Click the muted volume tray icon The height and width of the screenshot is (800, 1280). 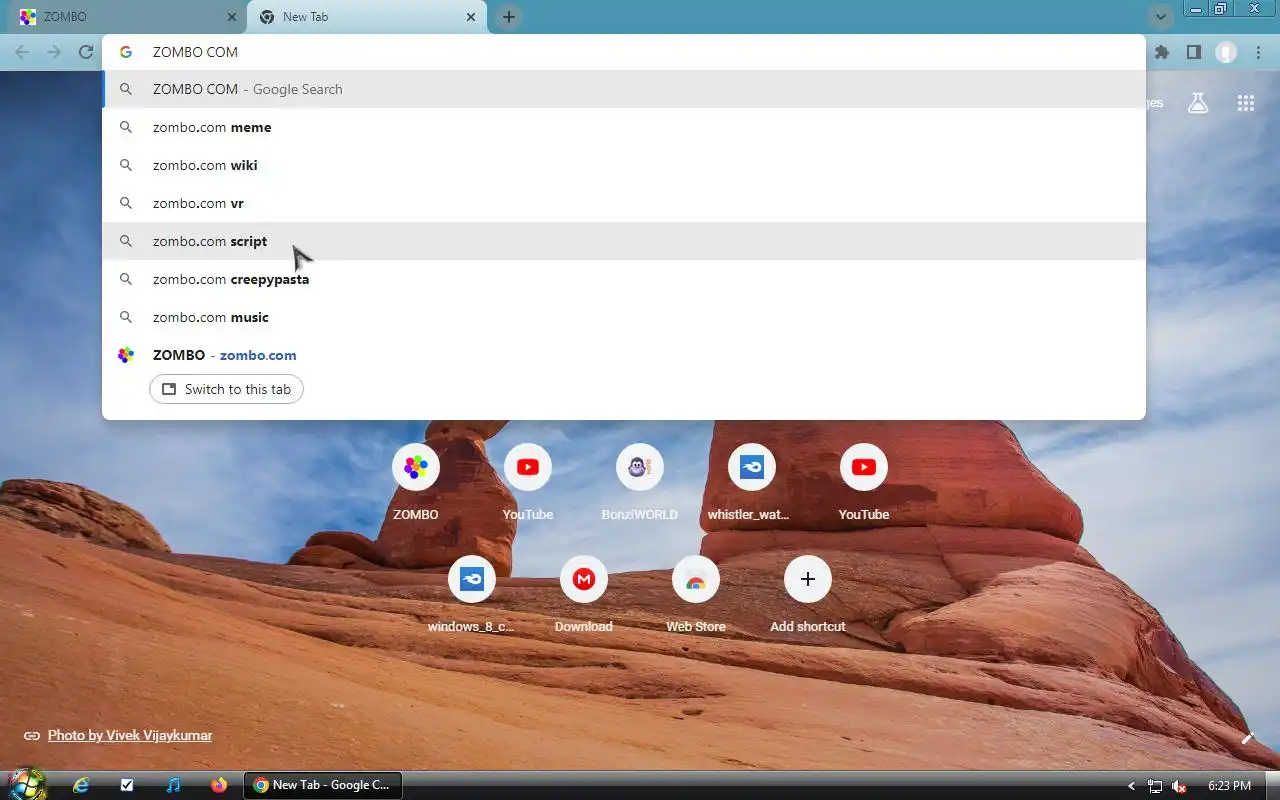point(1180,786)
